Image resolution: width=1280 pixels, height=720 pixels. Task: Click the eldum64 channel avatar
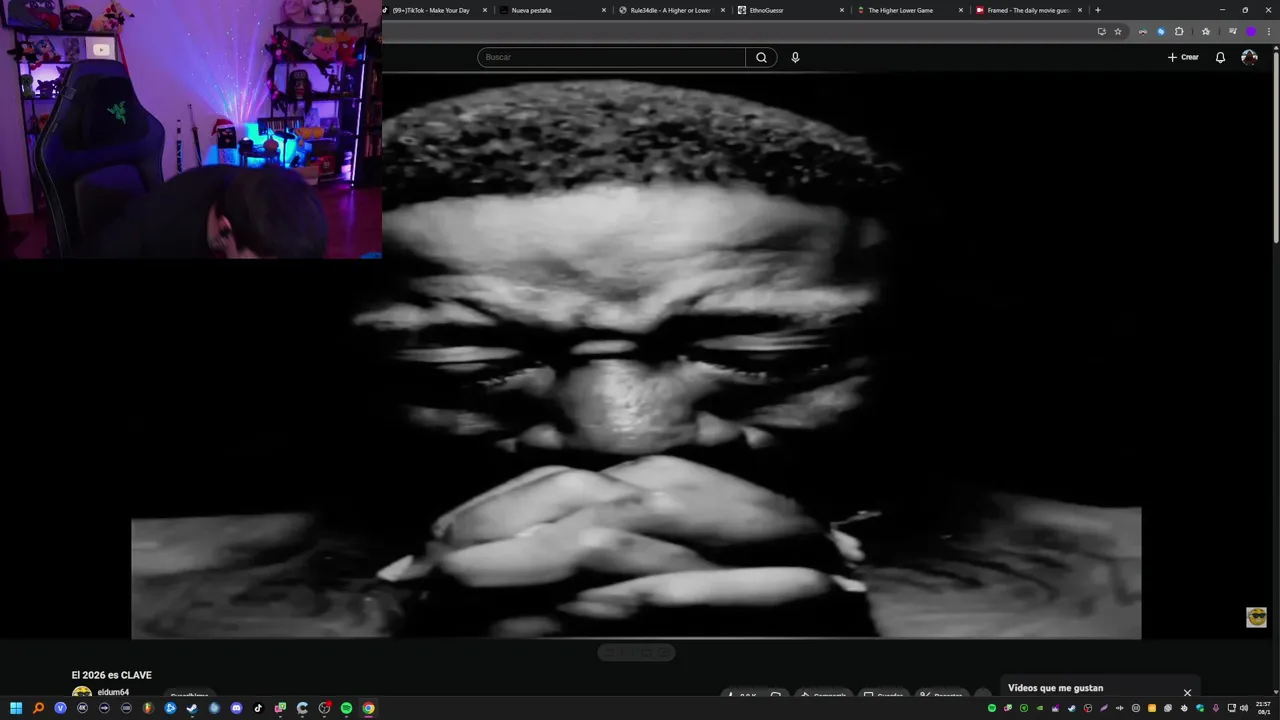[82, 693]
